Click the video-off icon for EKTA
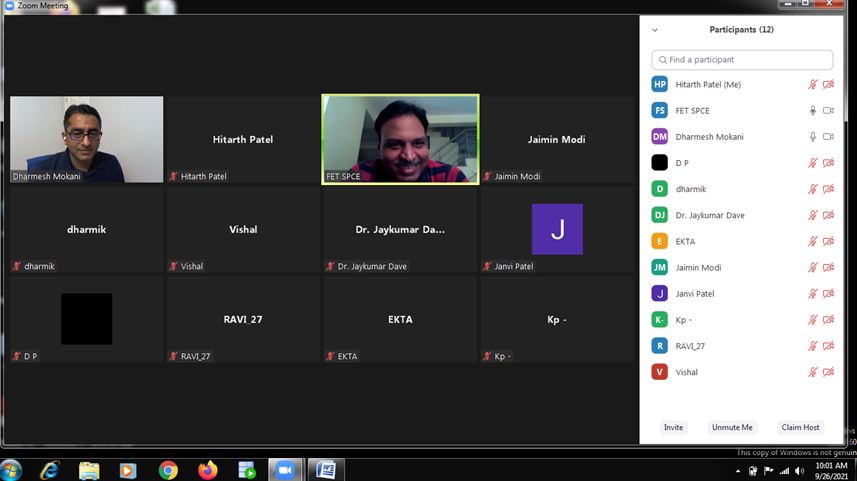 828,241
